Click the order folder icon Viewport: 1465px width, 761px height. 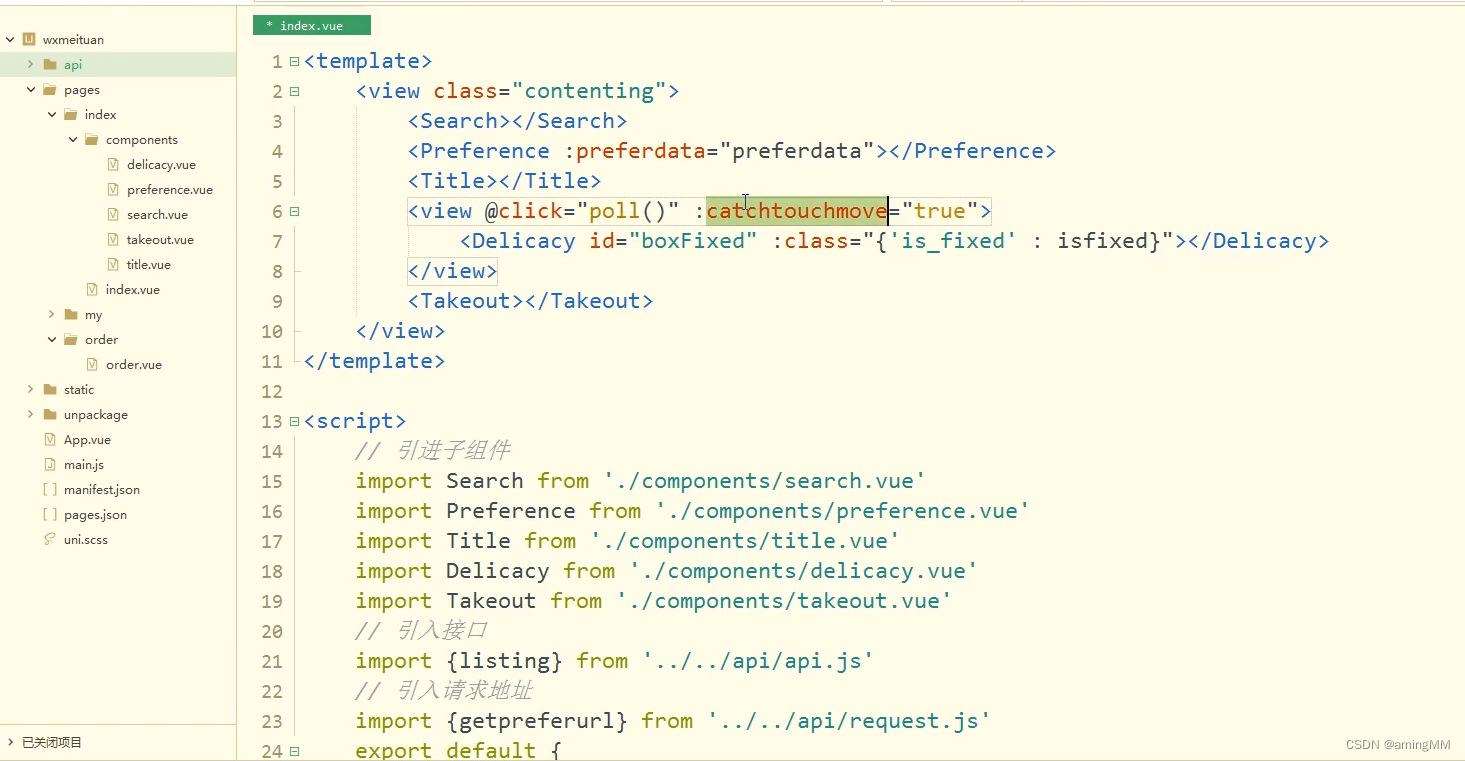tap(71, 340)
